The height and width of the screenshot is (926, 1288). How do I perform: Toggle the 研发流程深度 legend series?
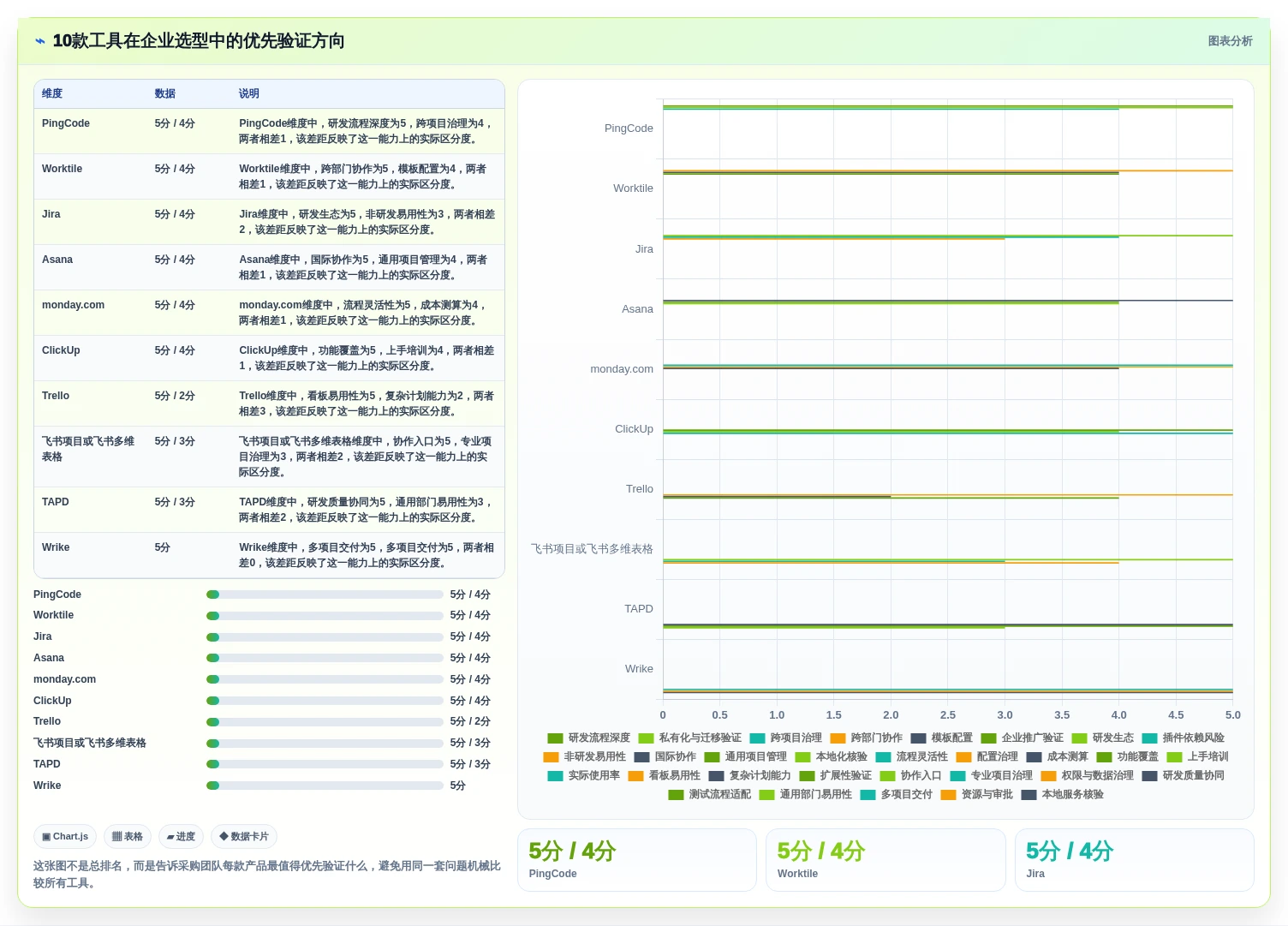tap(589, 738)
